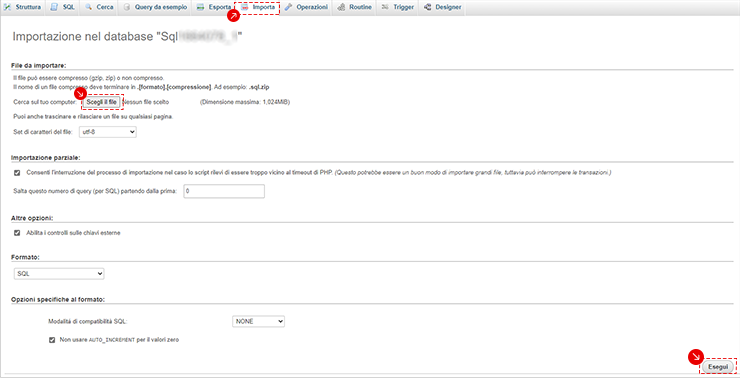Click the Cerca magnifier icon
This screenshot has width=740, height=378.
89,8
